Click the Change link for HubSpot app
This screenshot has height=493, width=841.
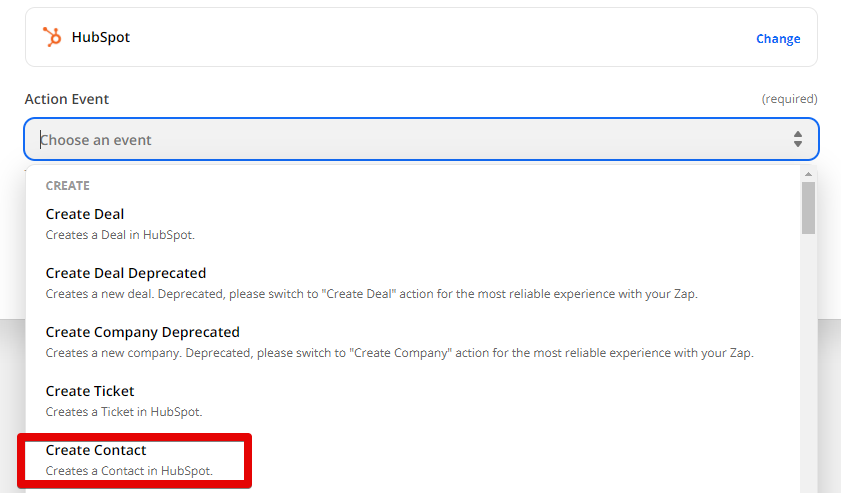(778, 39)
